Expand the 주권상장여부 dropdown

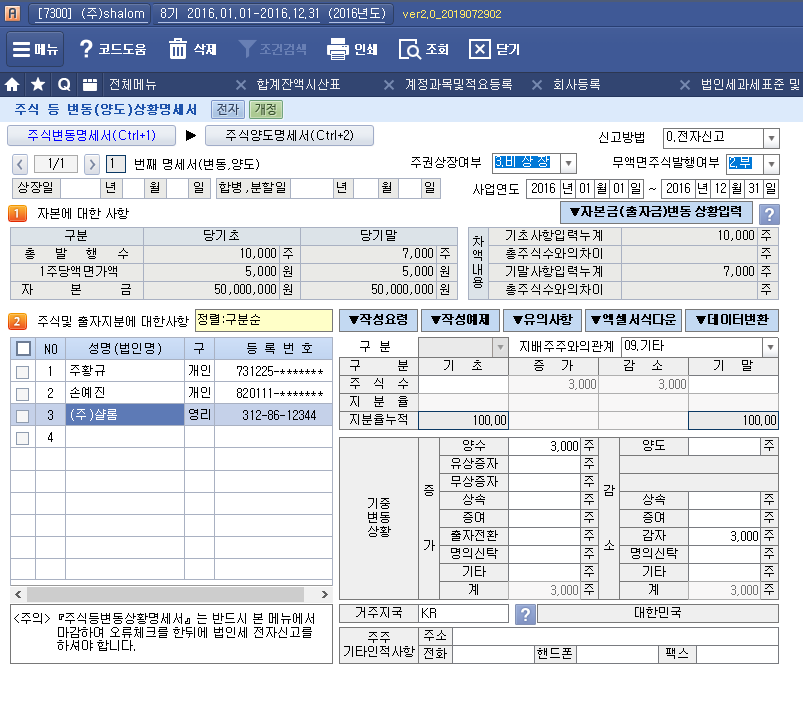tap(568, 163)
